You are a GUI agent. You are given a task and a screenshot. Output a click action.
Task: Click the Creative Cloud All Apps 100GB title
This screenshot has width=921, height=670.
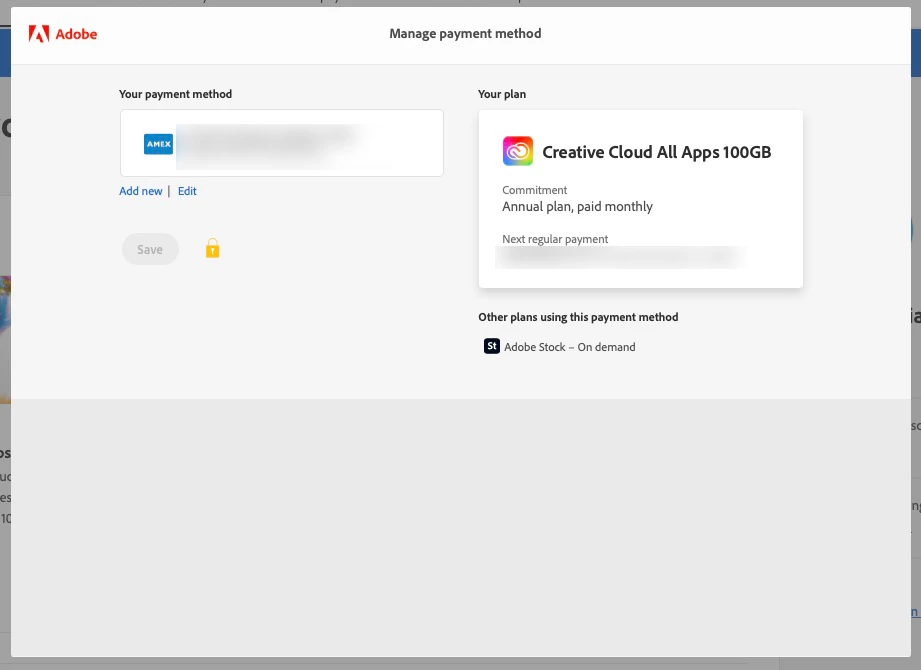click(657, 152)
